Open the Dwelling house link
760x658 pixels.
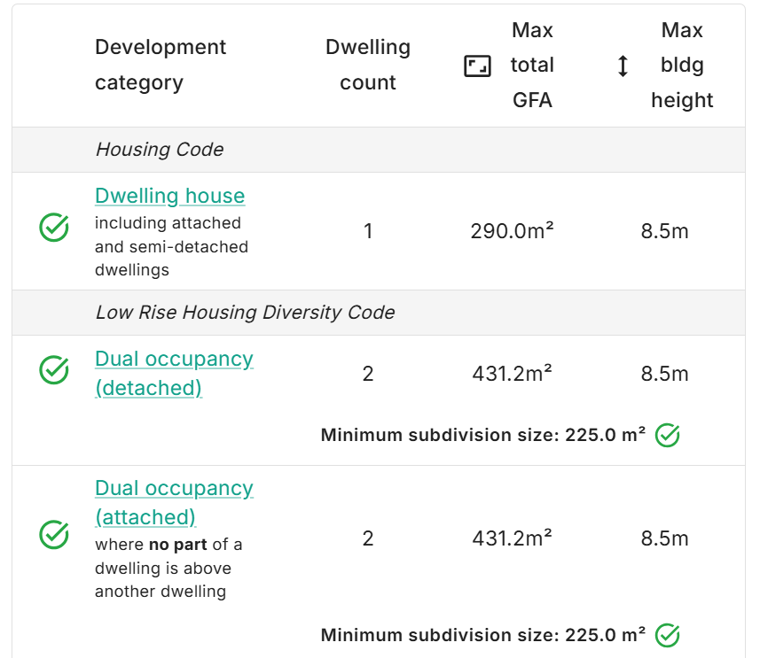170,196
